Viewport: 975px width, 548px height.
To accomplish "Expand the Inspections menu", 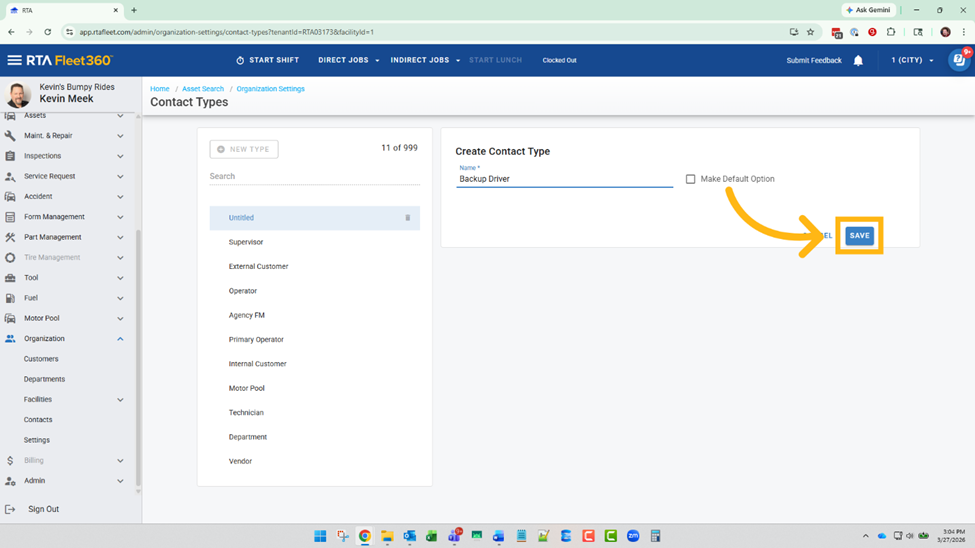I will (x=120, y=156).
